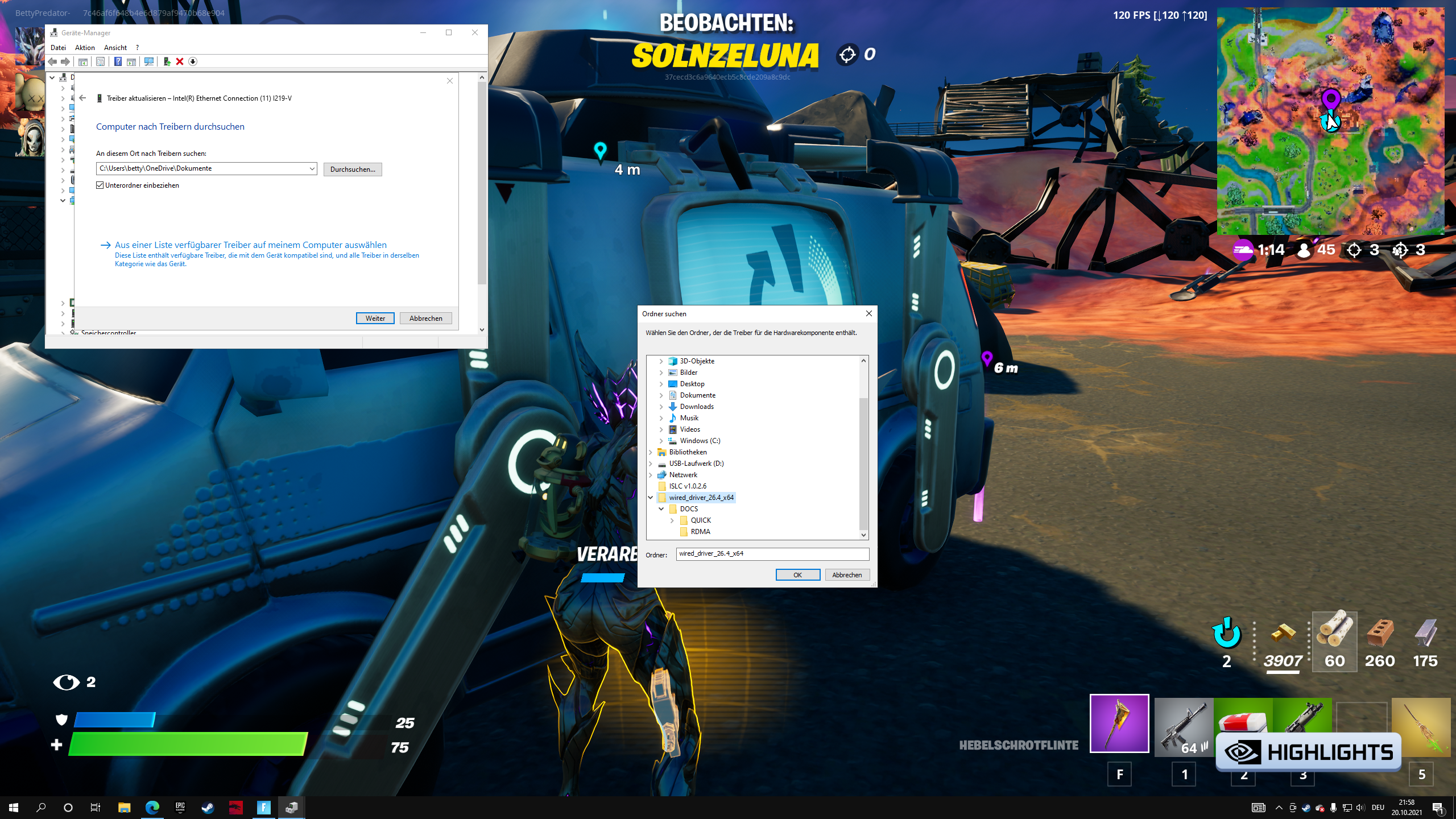This screenshot has height=819, width=1456.
Task: Click the red X uninstall device icon
Action: [x=180, y=61]
